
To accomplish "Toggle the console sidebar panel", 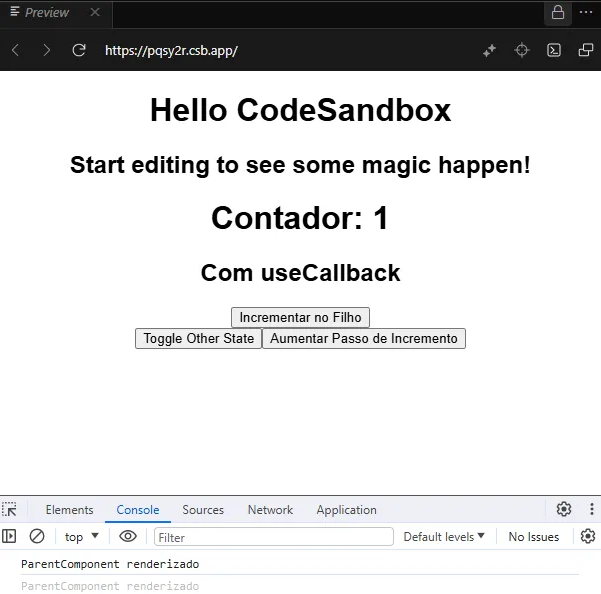I will (x=9, y=536).
